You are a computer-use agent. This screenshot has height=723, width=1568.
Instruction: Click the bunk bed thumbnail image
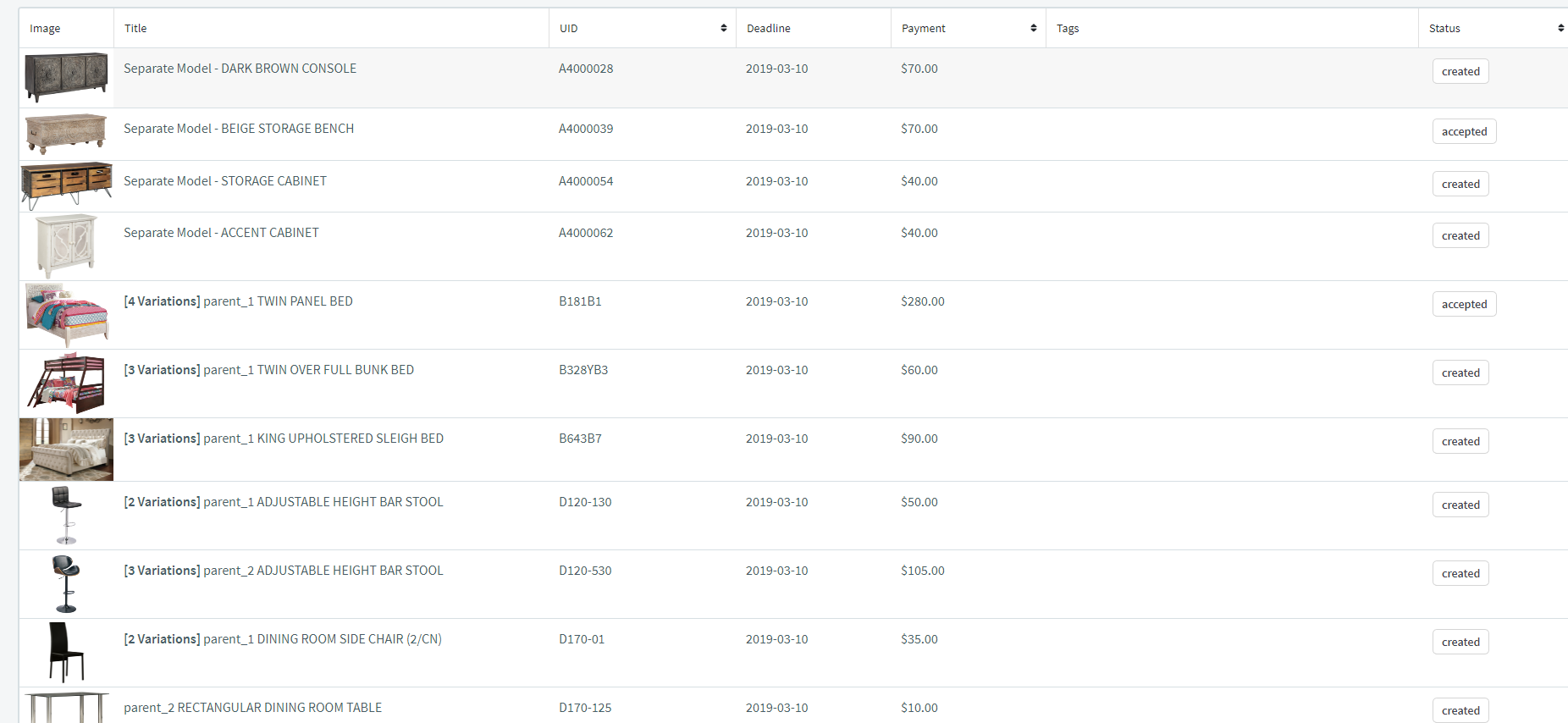66,383
